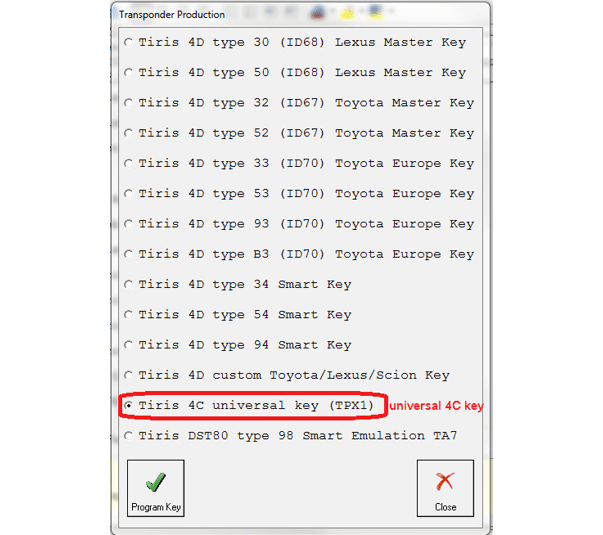Select Tiris 4D type 32 Toyota Master Key
This screenshot has width=603, height=535.
click(128, 103)
